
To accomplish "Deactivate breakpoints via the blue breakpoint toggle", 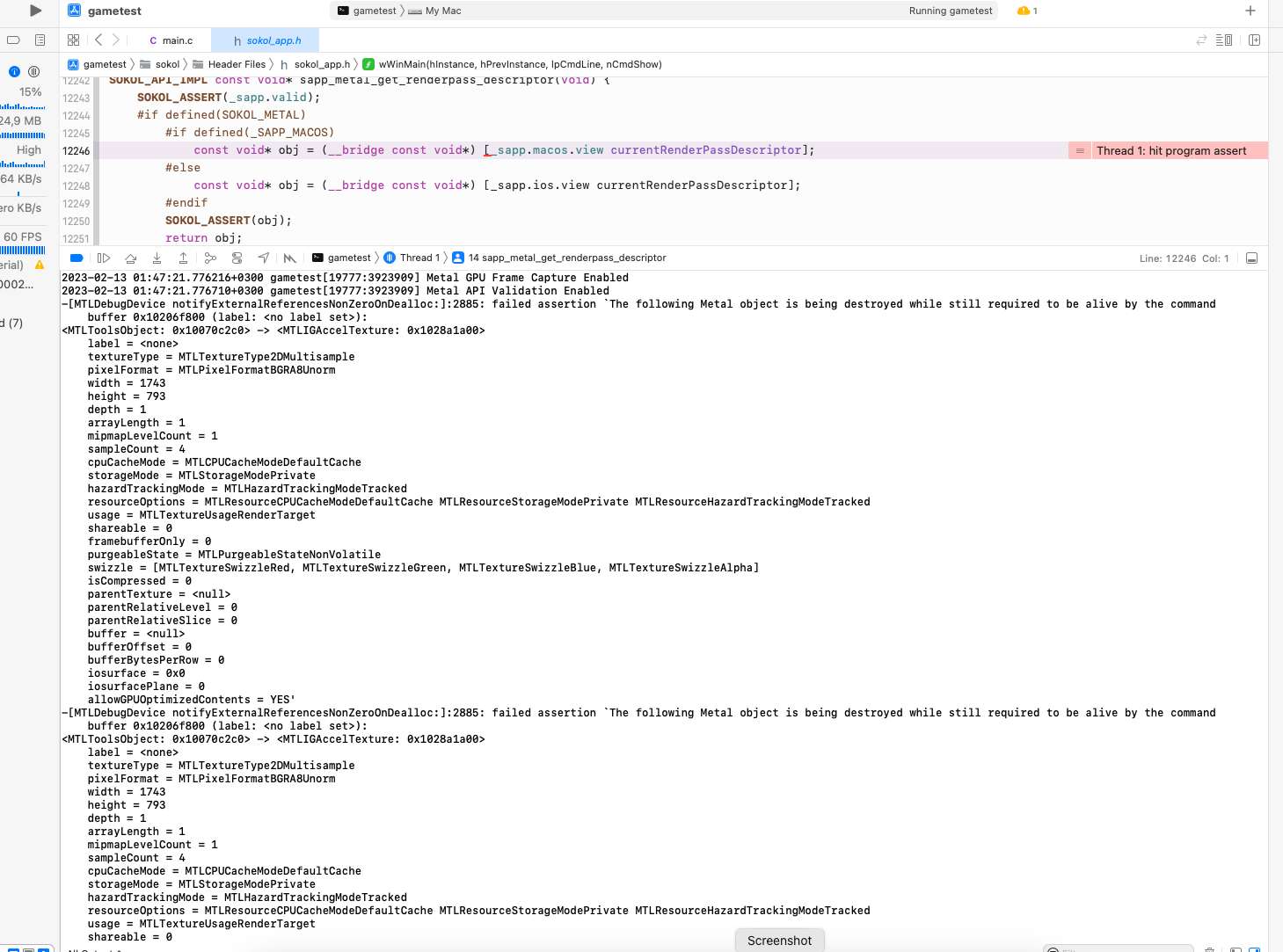I will [77, 258].
